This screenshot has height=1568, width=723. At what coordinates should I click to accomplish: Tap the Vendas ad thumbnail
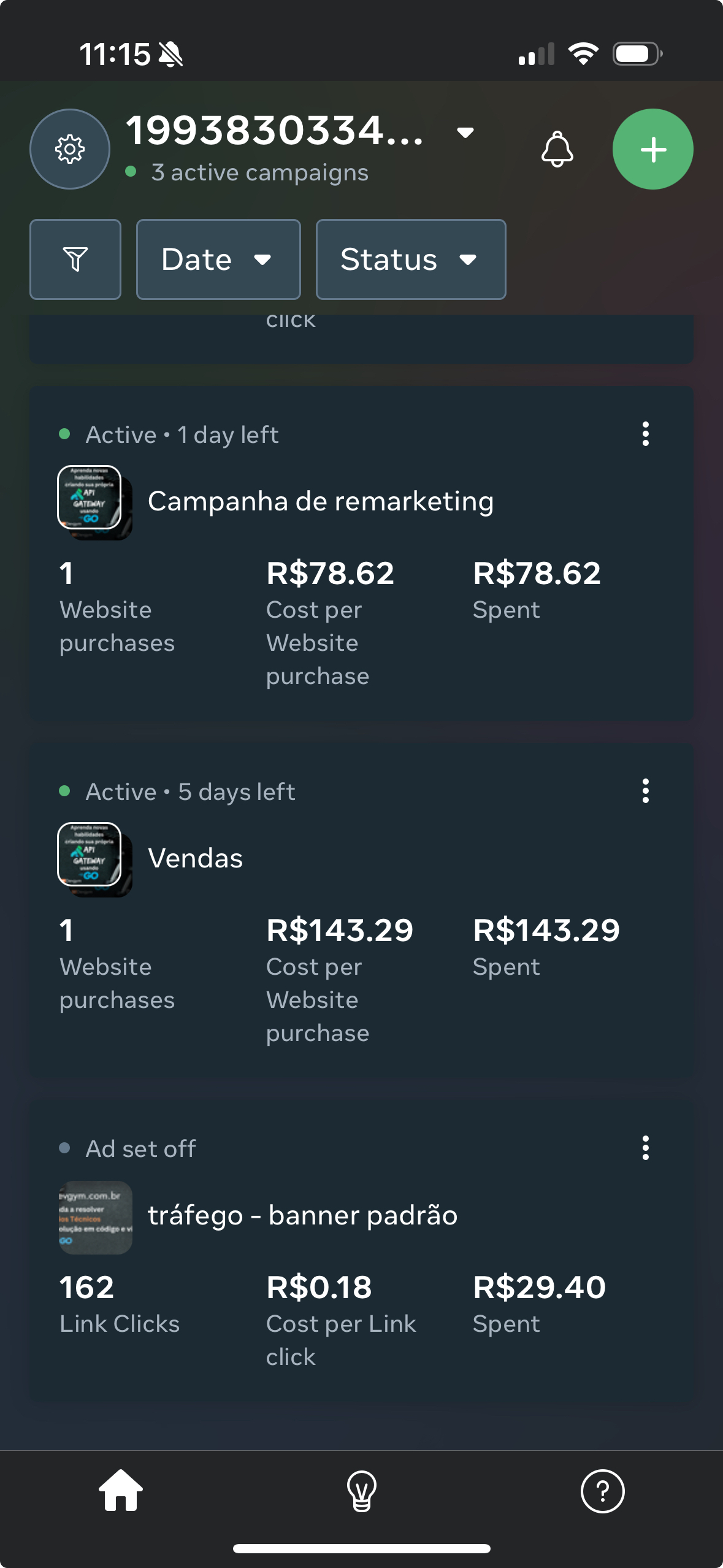point(94,859)
